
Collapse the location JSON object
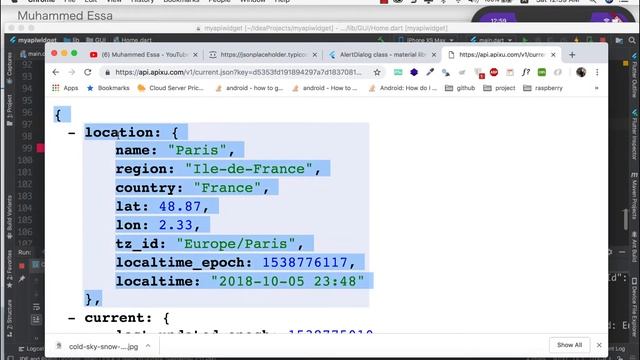(71, 133)
